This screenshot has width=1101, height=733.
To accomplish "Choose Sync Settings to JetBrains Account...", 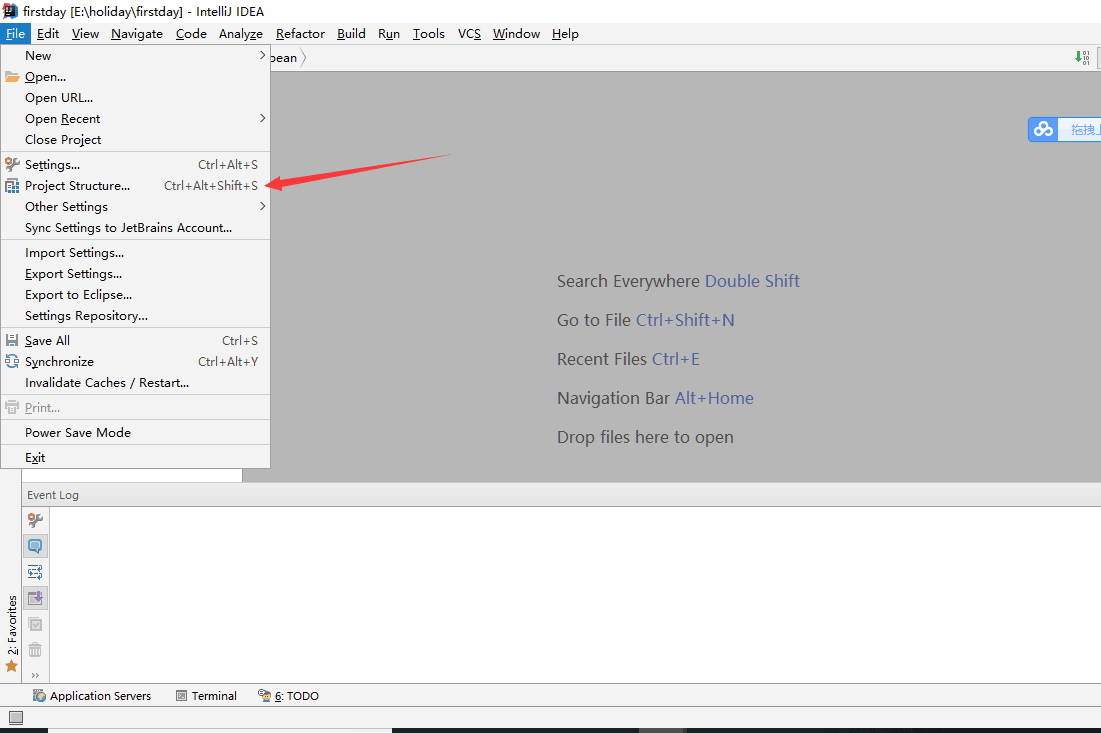I will pyautogui.click(x=136, y=228).
